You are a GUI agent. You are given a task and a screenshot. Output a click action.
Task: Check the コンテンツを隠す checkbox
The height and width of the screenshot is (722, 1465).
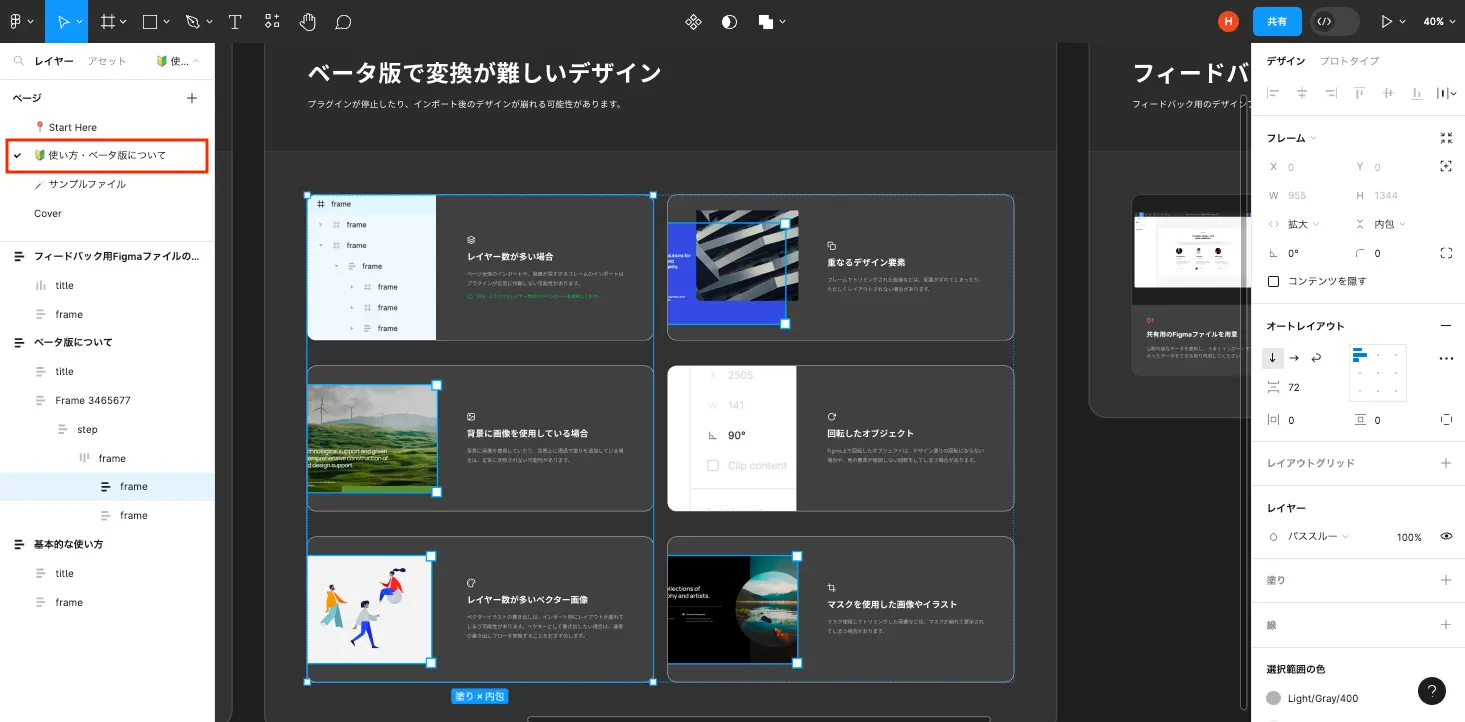[1273, 281]
